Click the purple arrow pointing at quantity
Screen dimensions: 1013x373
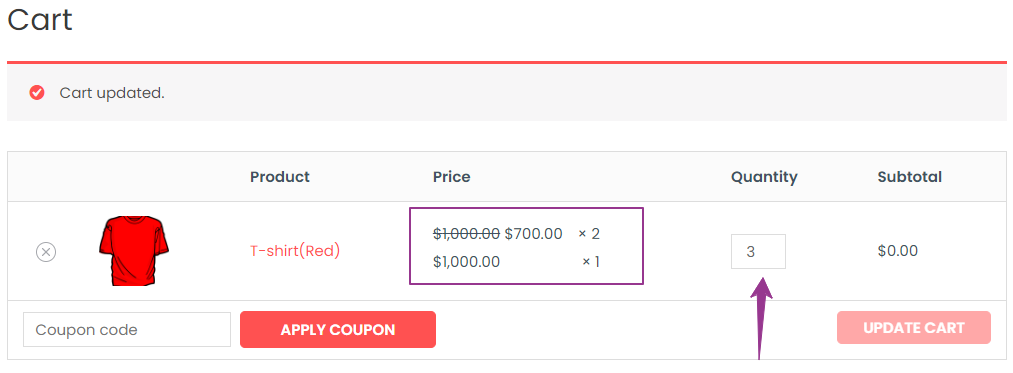761,318
